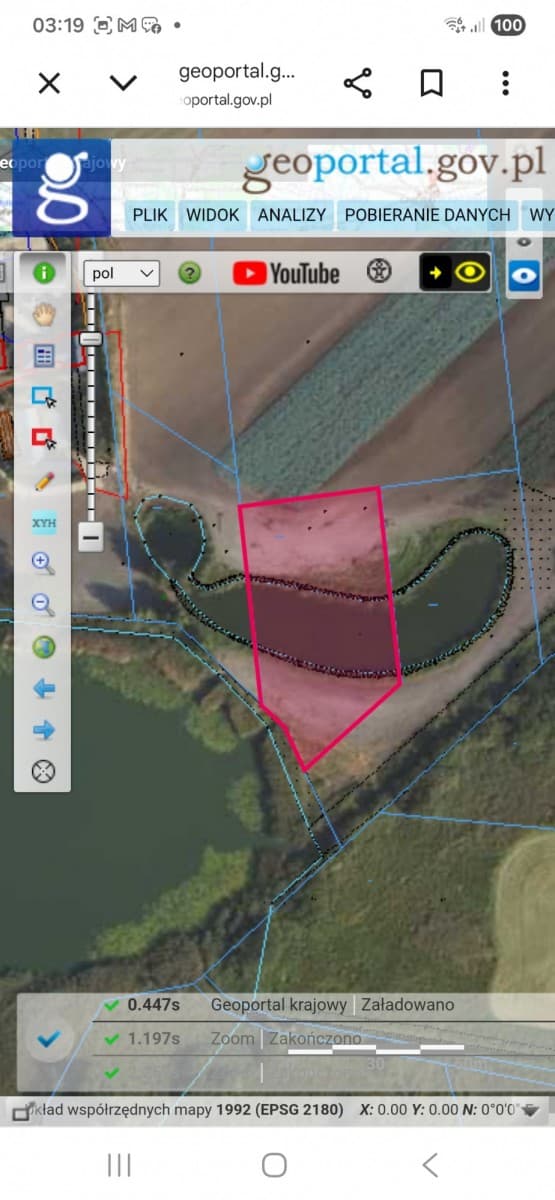
Task: Select the green info identify tool
Action: coord(44,272)
